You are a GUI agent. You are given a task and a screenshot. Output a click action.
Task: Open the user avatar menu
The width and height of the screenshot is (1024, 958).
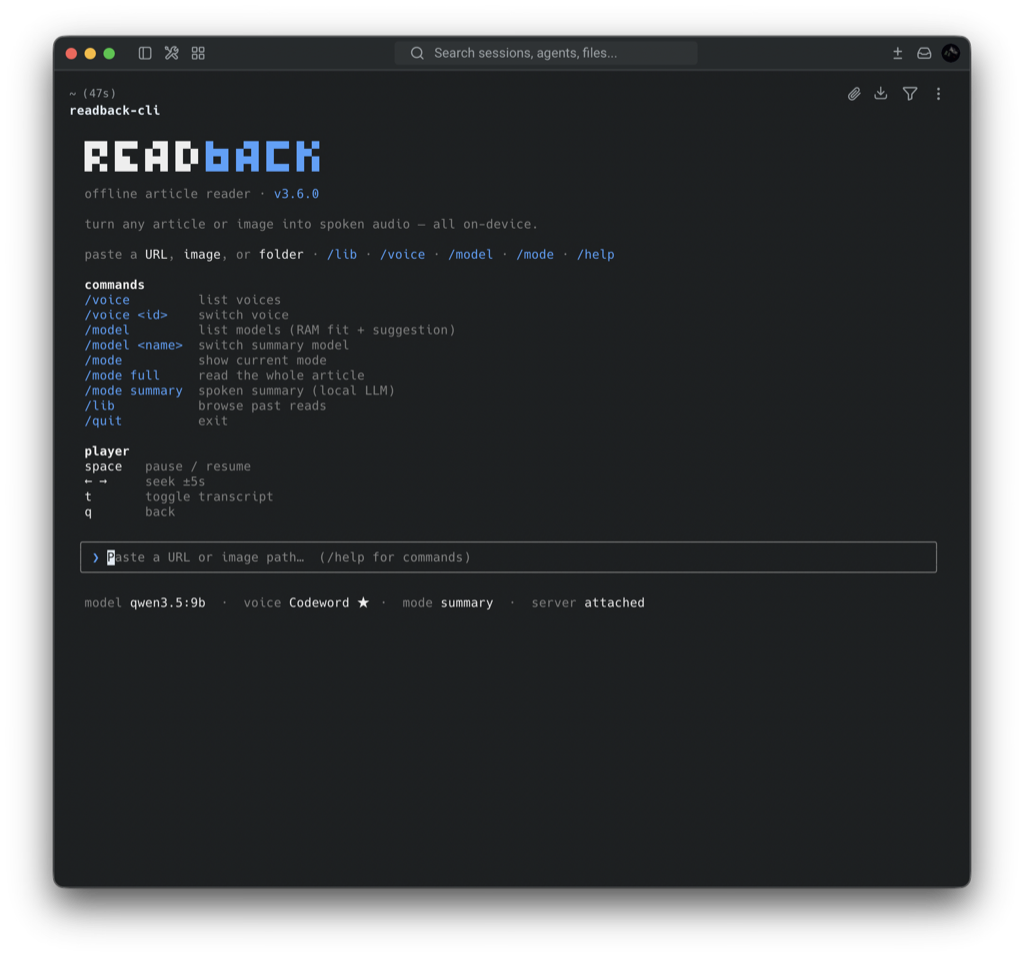[x=950, y=53]
